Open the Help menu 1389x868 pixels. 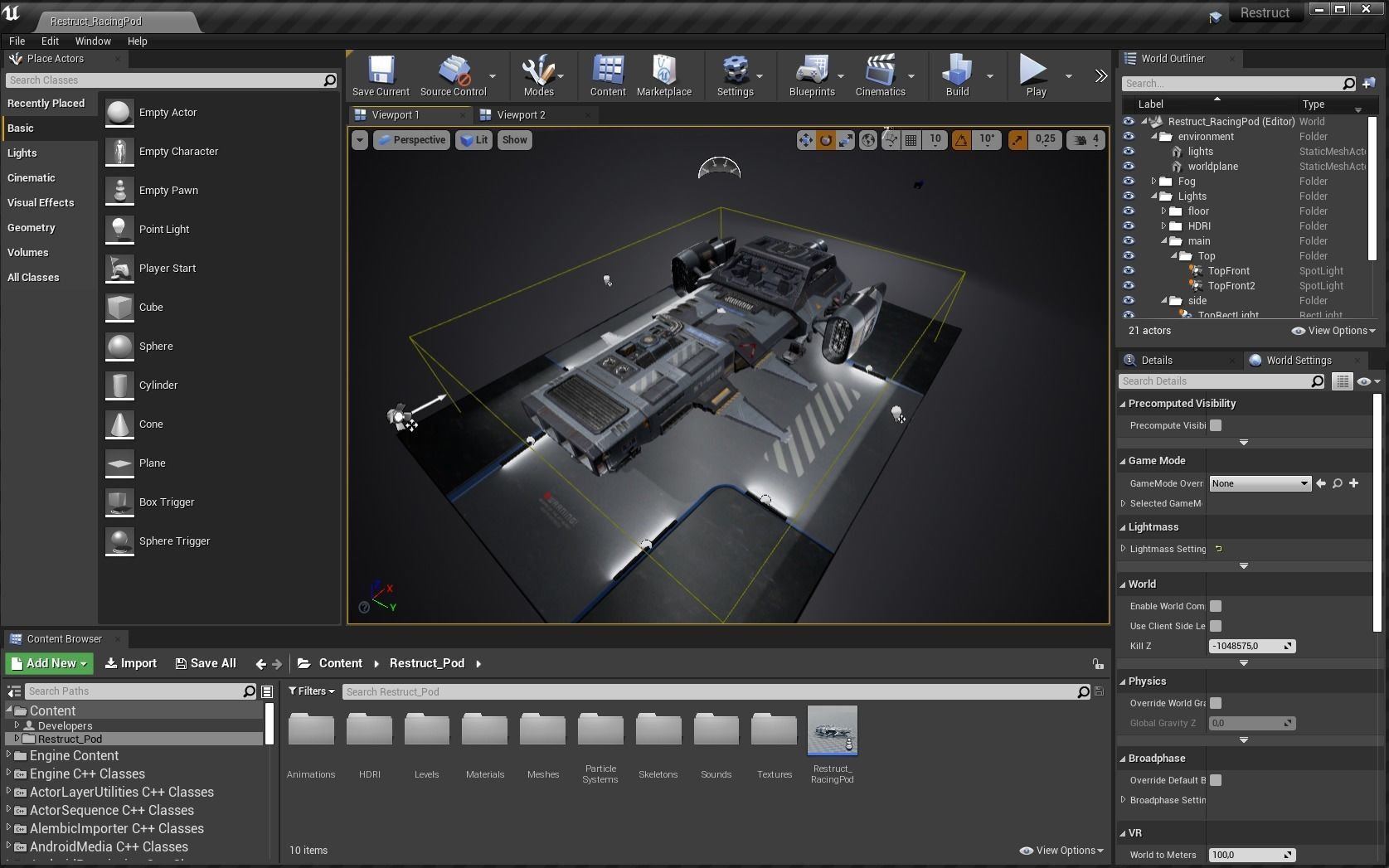137,41
